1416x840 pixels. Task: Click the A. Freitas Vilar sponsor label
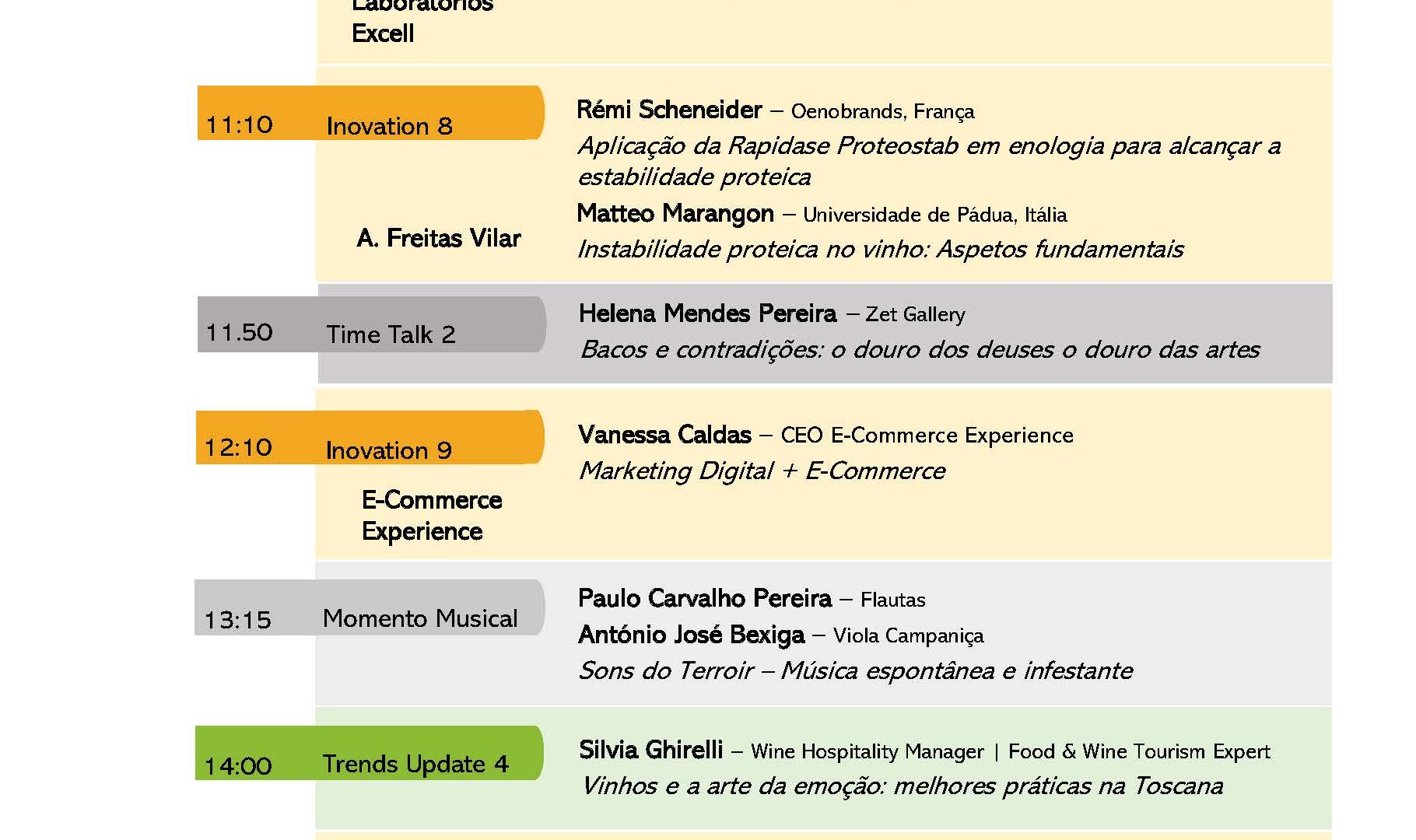click(x=439, y=238)
